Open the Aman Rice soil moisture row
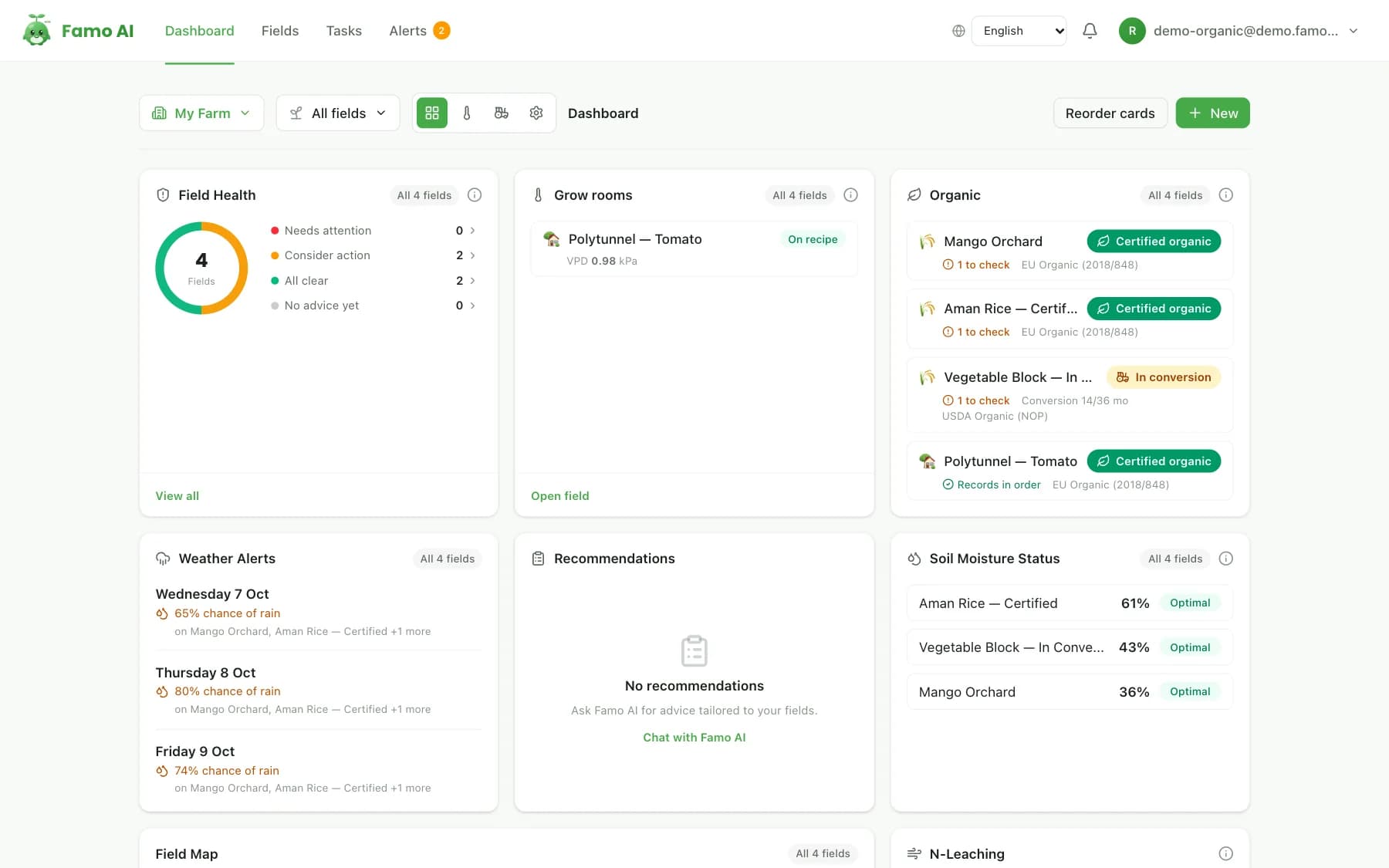The image size is (1389, 868). click(1070, 603)
